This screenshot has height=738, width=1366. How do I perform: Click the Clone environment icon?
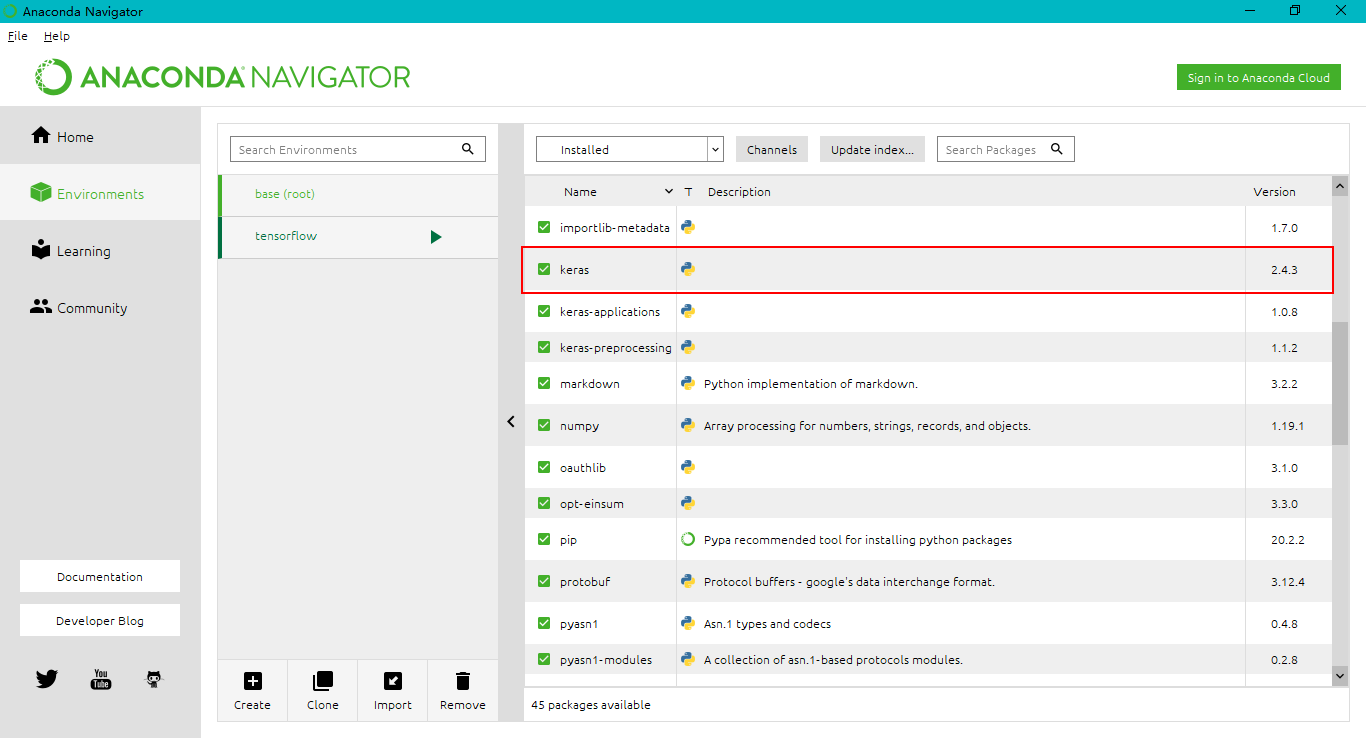point(322,681)
